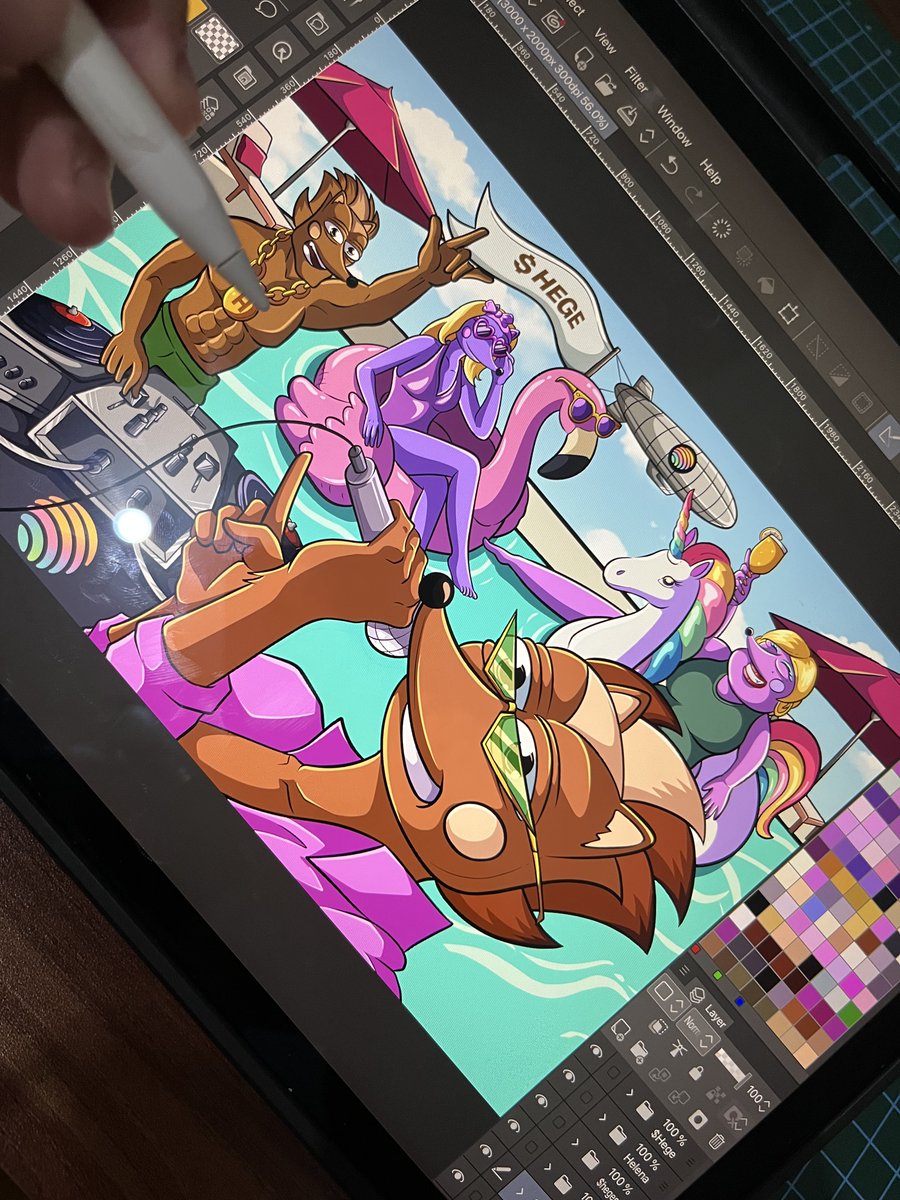
Task: Redo using the greyed forward arrow icon
Action: click(x=694, y=194)
